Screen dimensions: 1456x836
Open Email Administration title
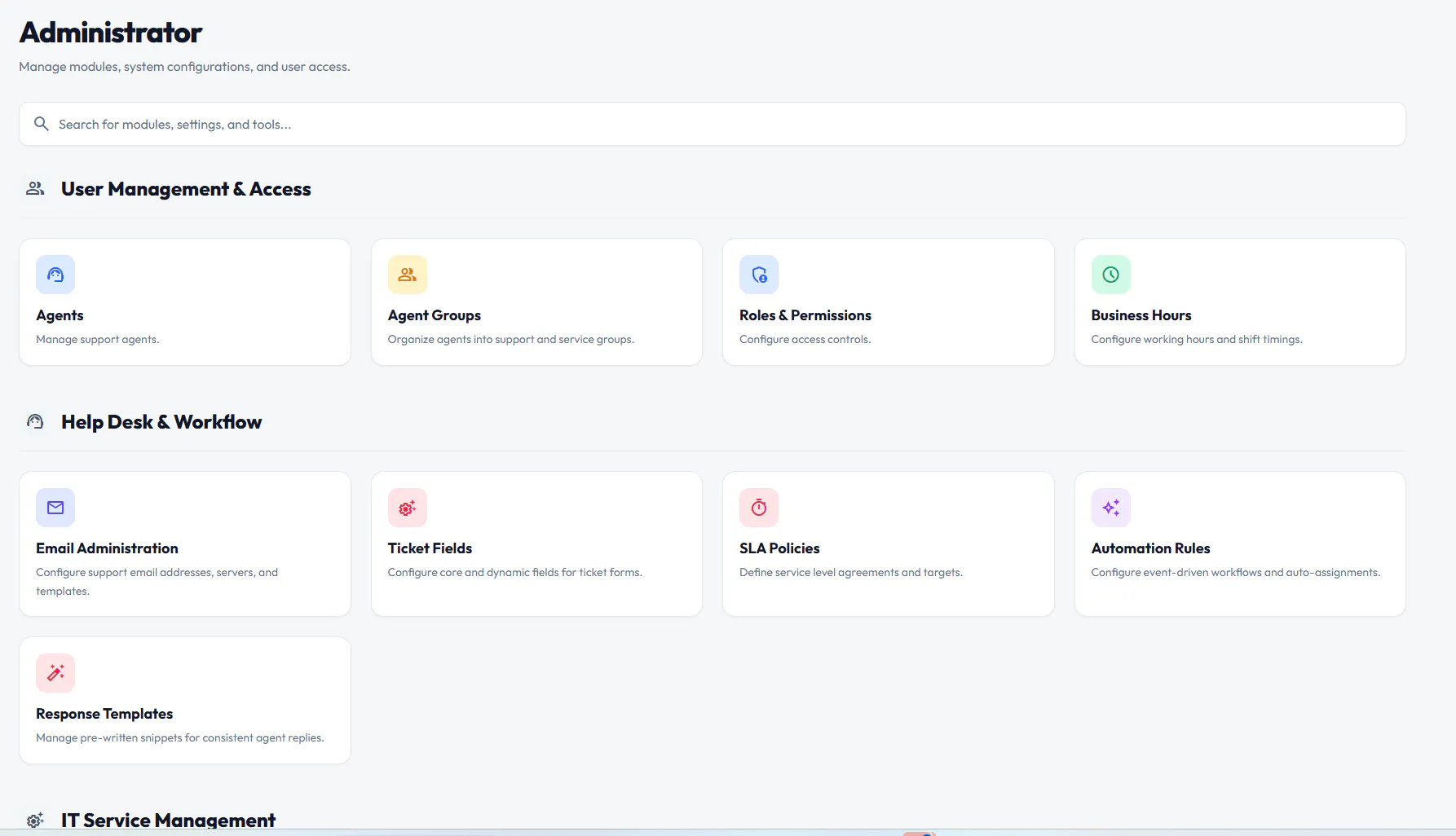(107, 548)
